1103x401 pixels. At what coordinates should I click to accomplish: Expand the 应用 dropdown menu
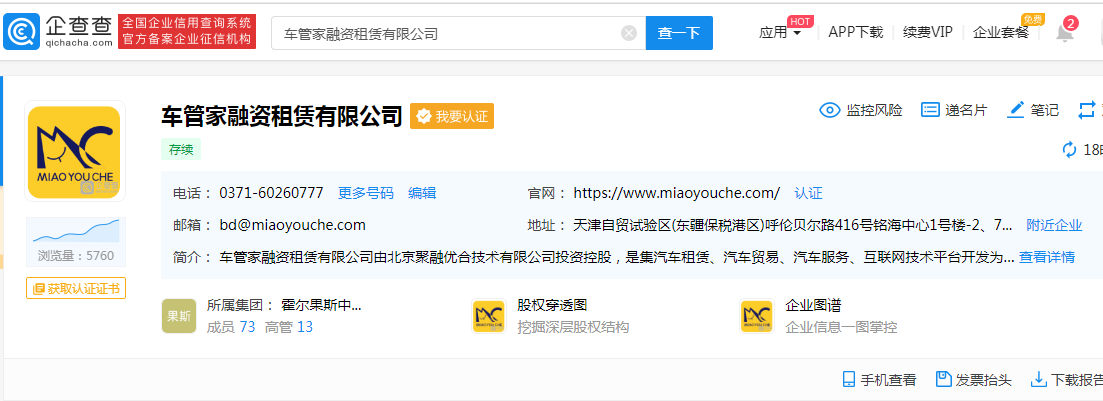pyautogui.click(x=780, y=32)
